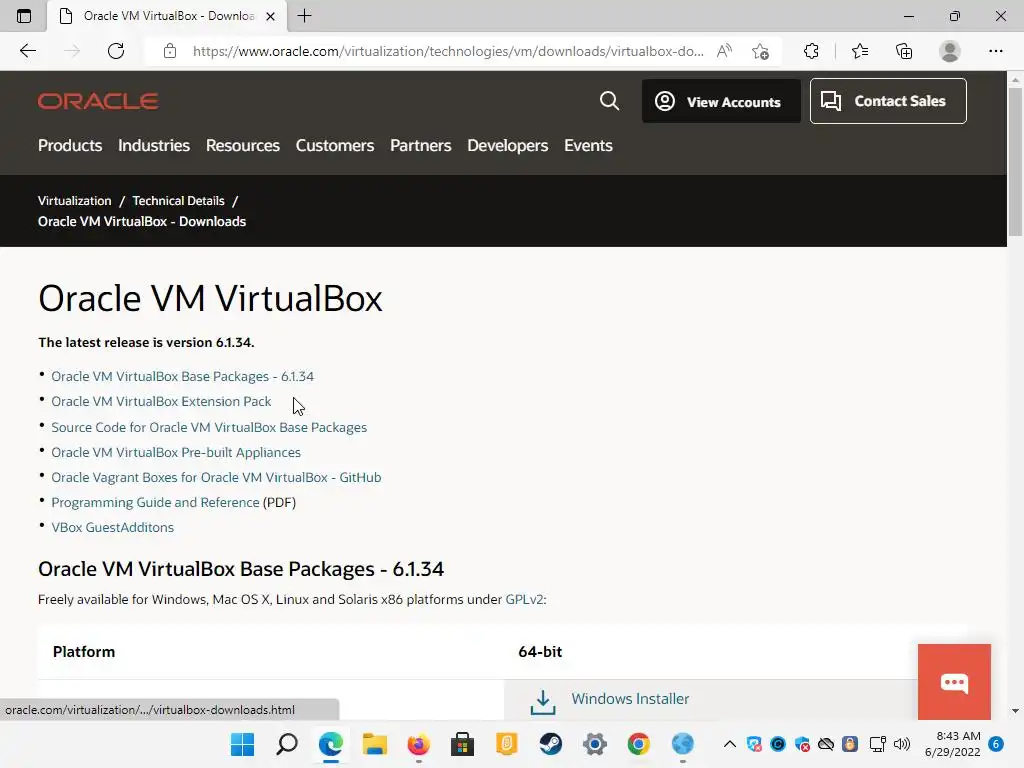Open the red chat widget

954,682
